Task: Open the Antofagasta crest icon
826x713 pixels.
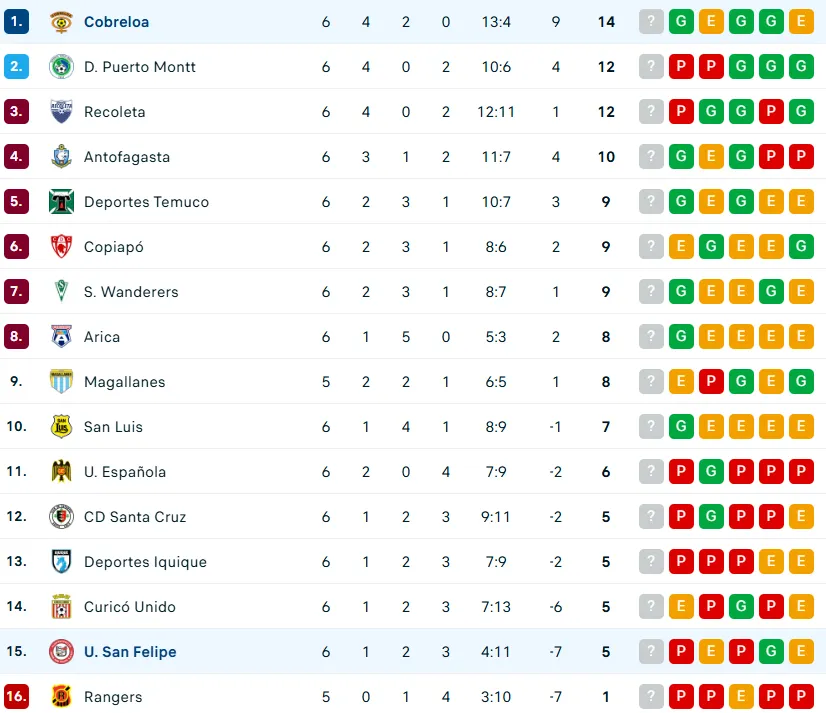Action: click(x=61, y=157)
